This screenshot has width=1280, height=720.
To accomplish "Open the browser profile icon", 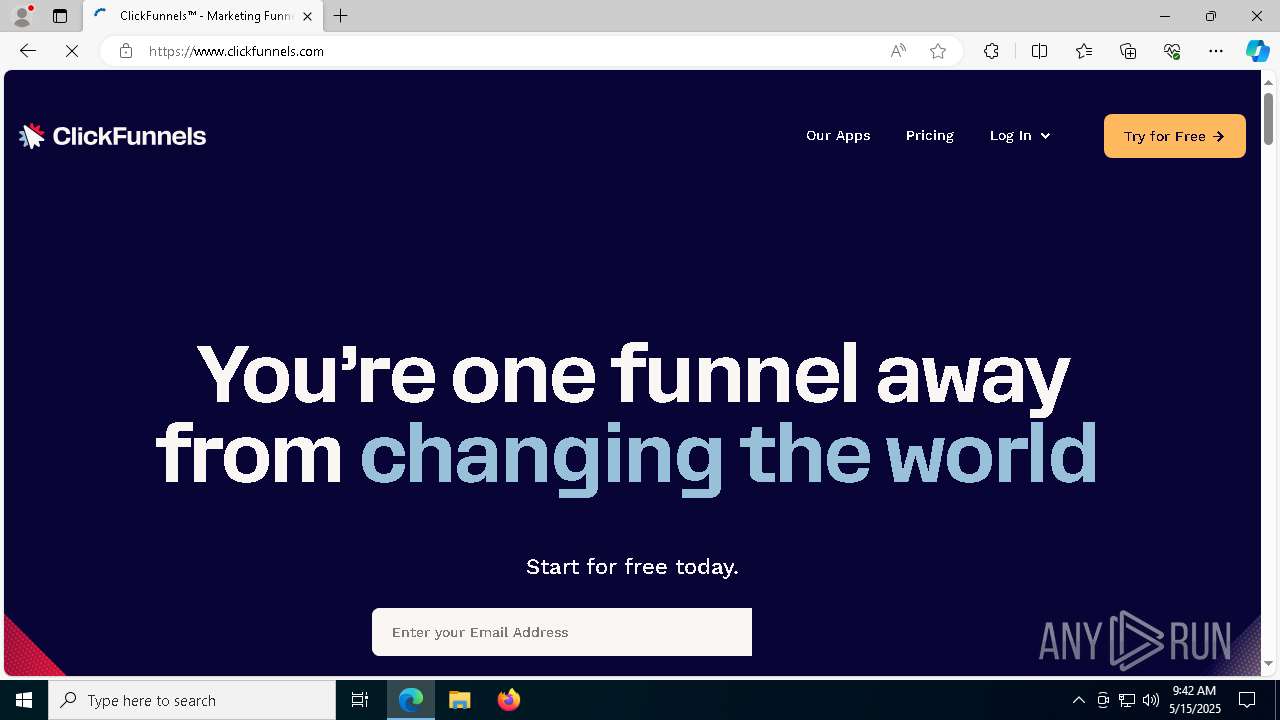I will click(x=22, y=16).
